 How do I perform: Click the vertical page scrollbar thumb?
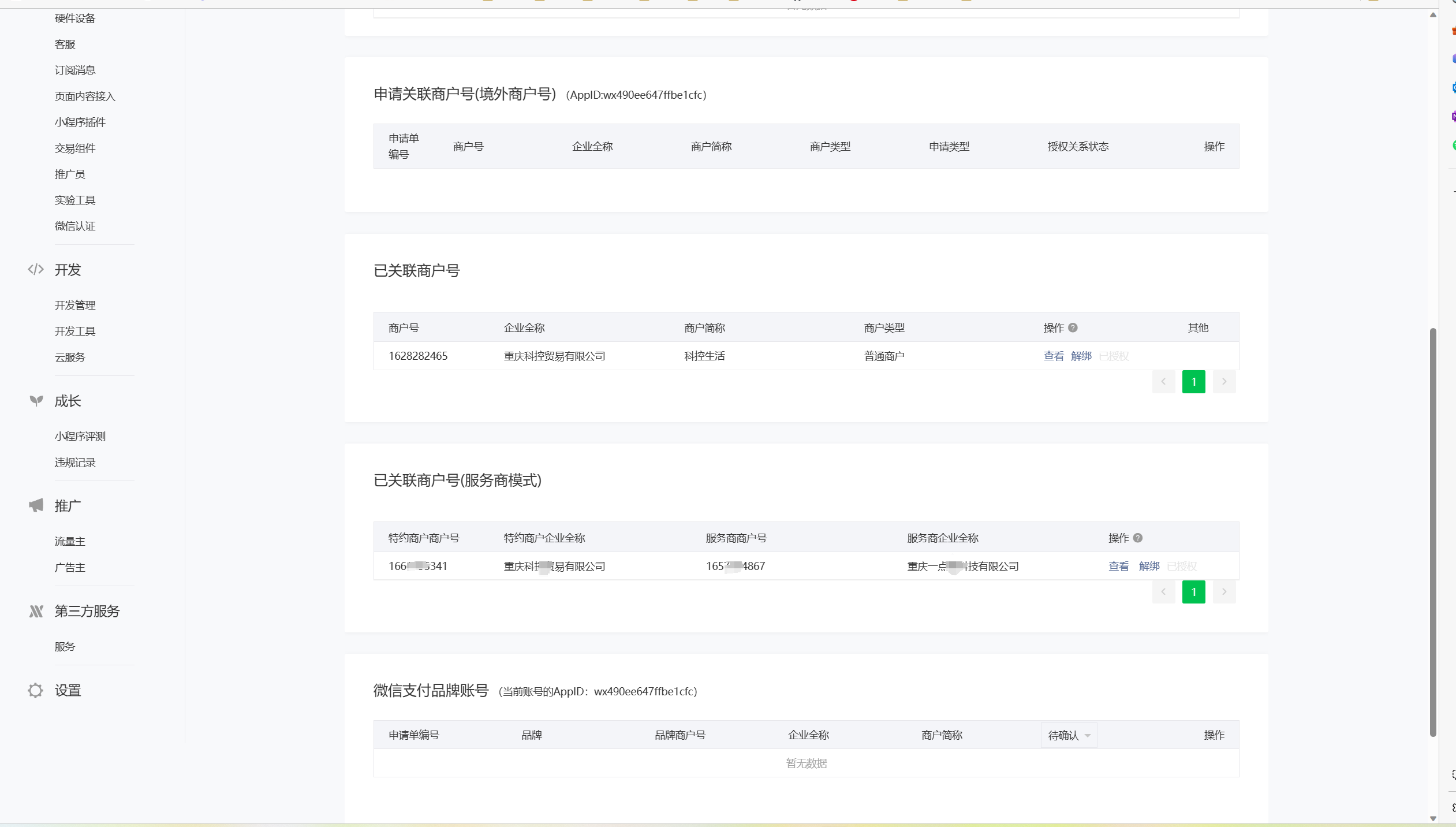pyautogui.click(x=1433, y=531)
